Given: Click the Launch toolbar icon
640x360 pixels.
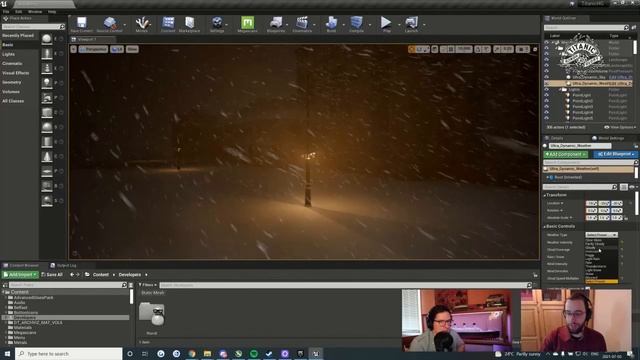Looking at the screenshot, I should click(411, 24).
